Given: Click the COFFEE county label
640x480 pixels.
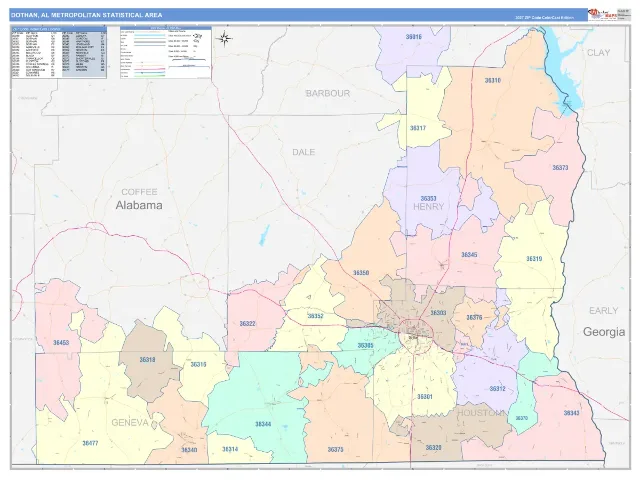Looking at the screenshot, I should [x=139, y=192].
